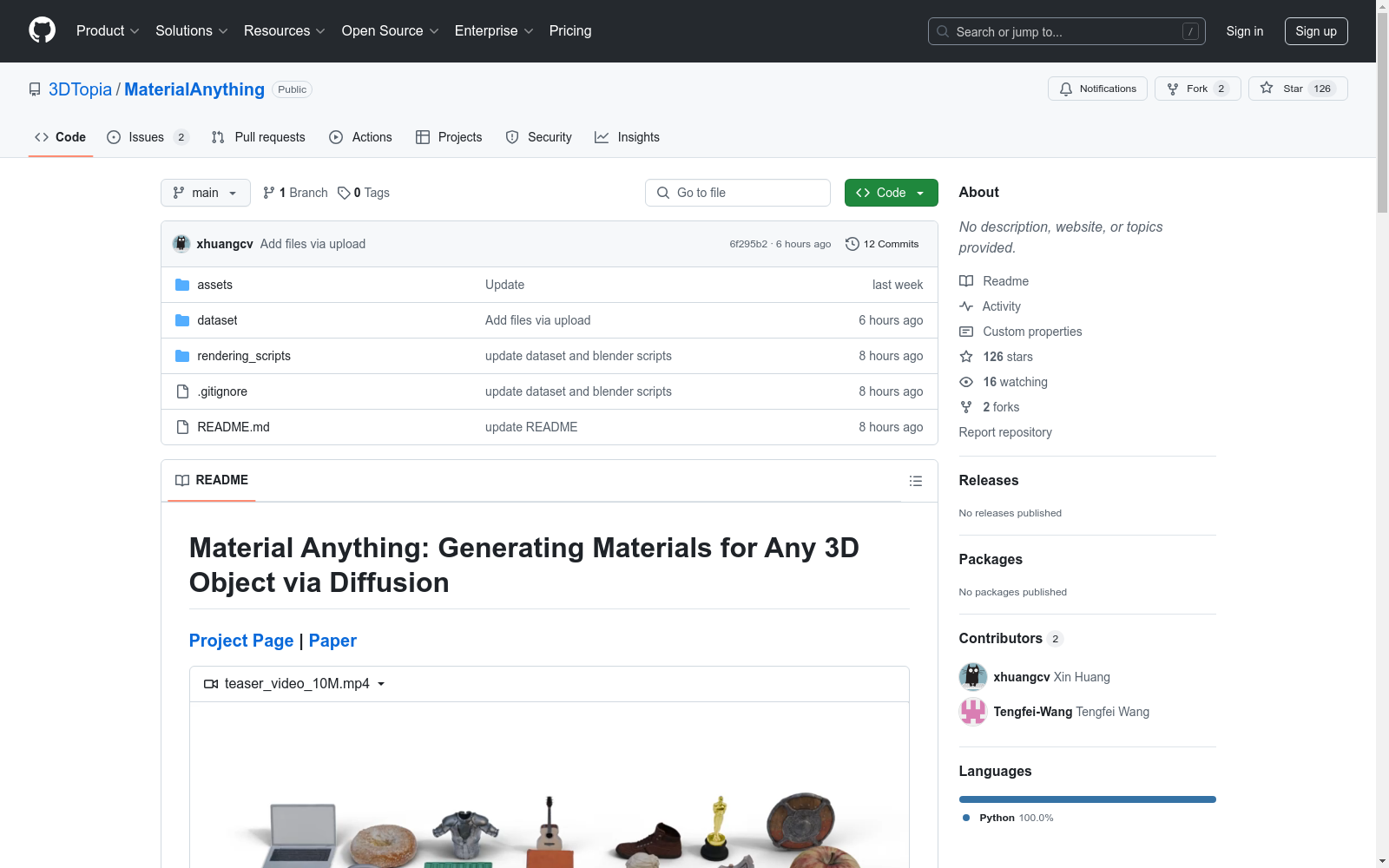
Task: Click the Fork count 2 badge
Action: tap(1221, 89)
